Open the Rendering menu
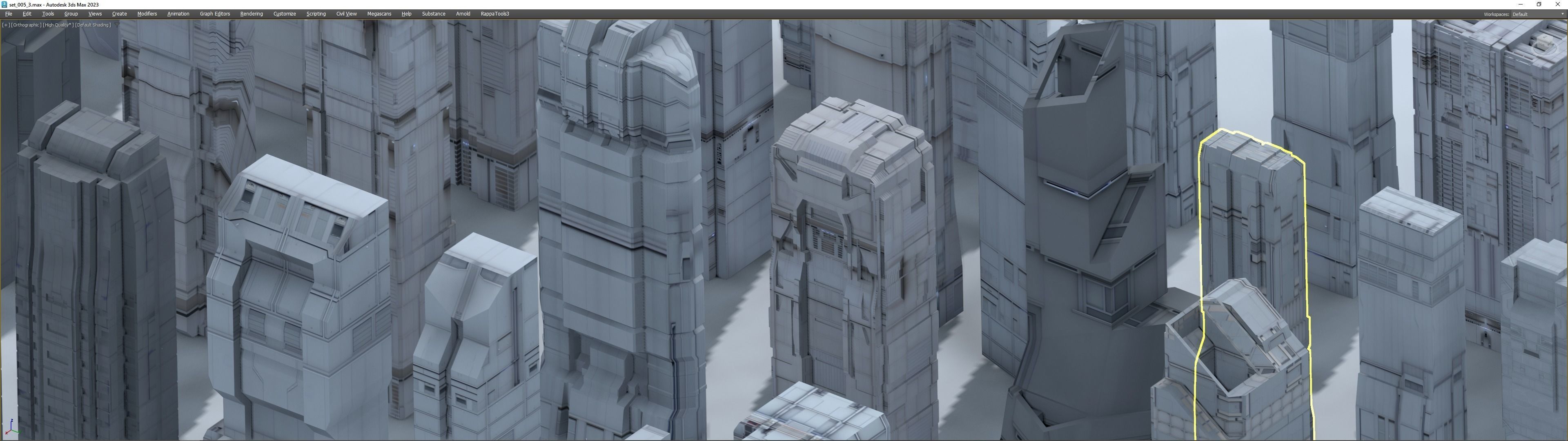Image resolution: width=1568 pixels, height=441 pixels. click(x=252, y=13)
